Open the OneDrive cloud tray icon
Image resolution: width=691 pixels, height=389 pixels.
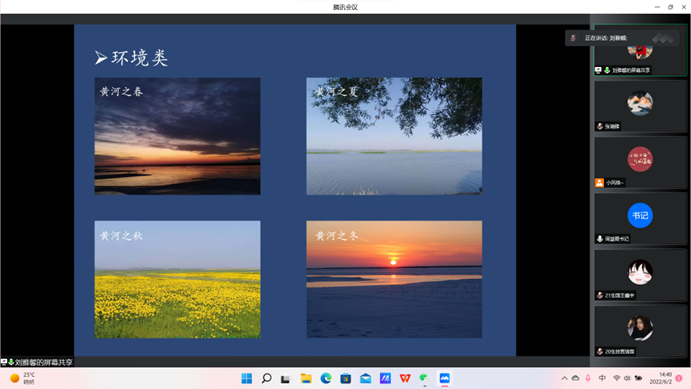(576, 378)
